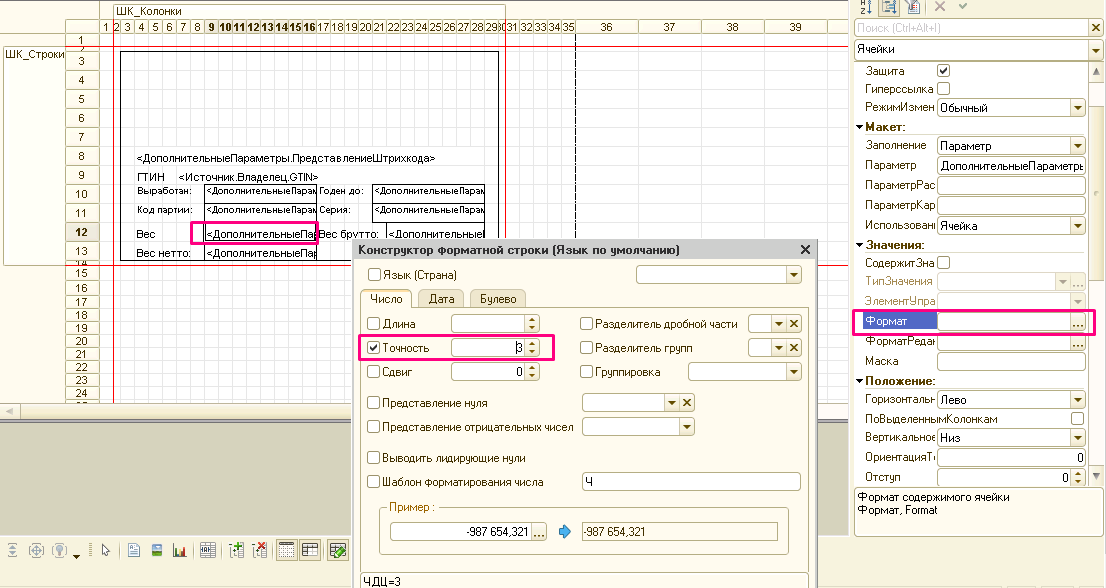This screenshot has height=588, width=1106.
Task: Enable Представление нуля checkbox
Action: (374, 403)
